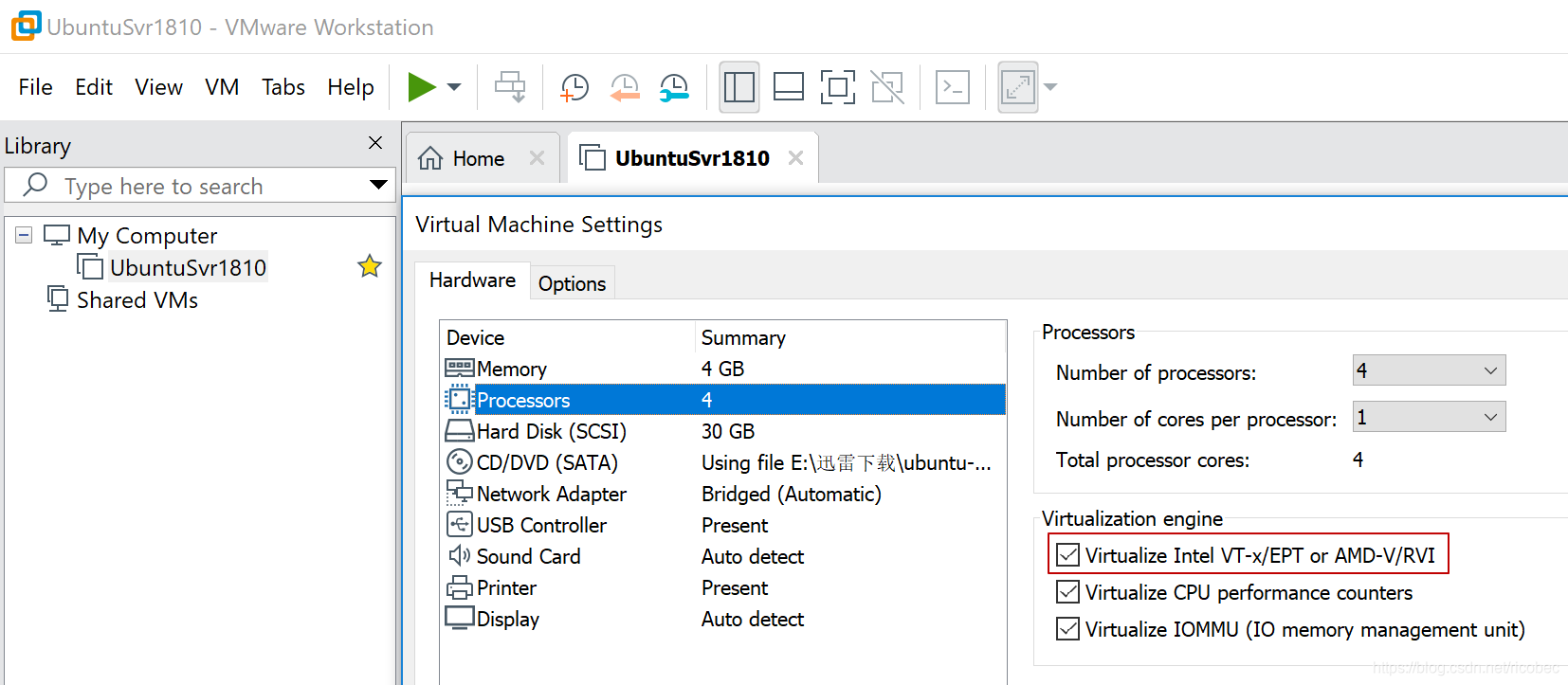
Task: Open the Tabs menu
Action: coord(283,87)
